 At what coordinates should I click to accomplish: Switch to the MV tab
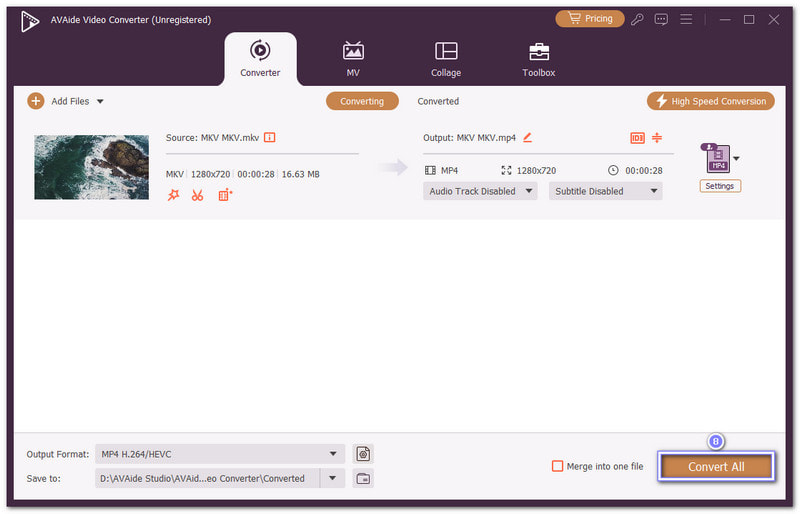tap(353, 59)
